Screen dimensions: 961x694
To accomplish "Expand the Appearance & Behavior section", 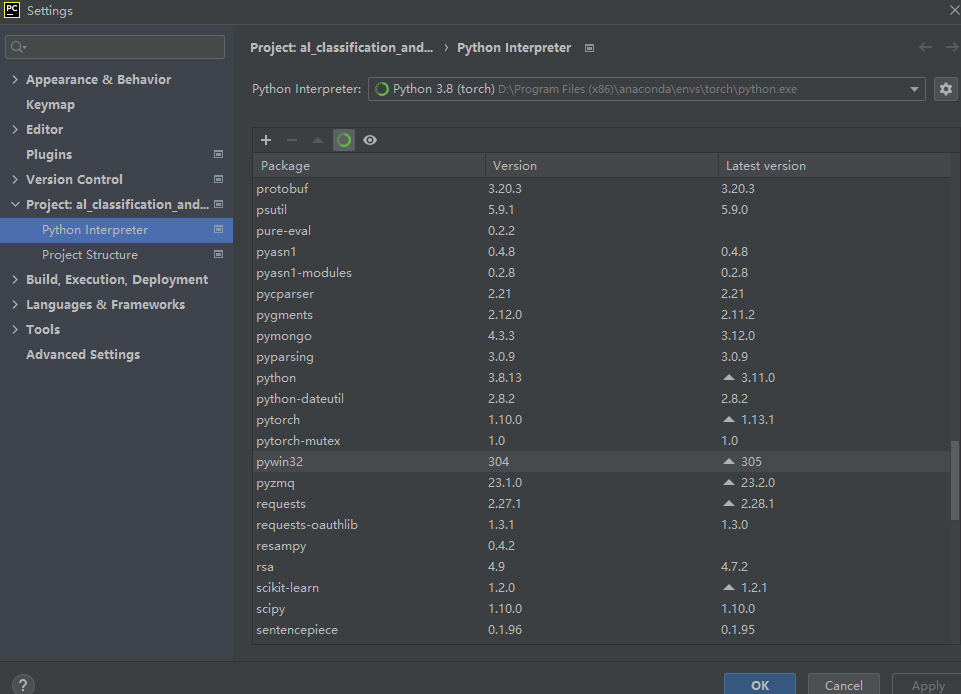I will click(x=14, y=79).
